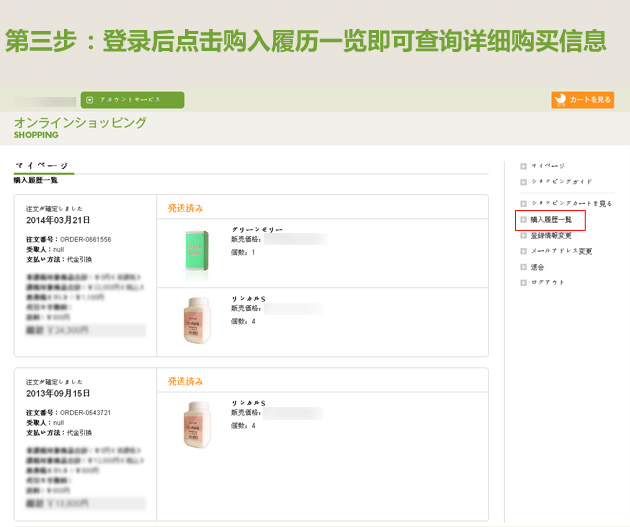Click the bullet icon beside 購入履歴一覧
Viewport: 630px width, 527px height.
[x=523, y=218]
